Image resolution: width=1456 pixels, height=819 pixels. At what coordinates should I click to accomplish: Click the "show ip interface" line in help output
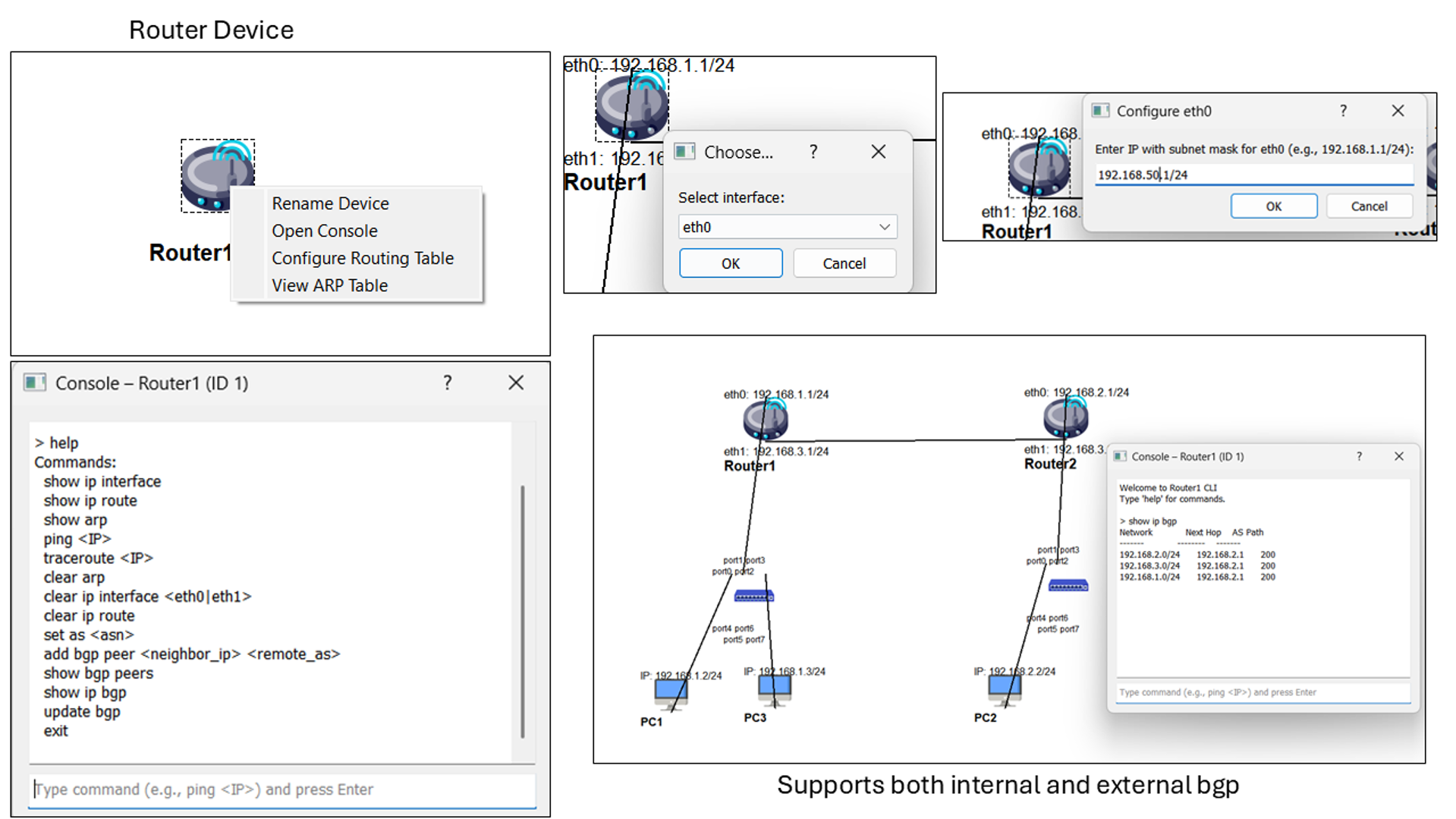click(x=102, y=481)
